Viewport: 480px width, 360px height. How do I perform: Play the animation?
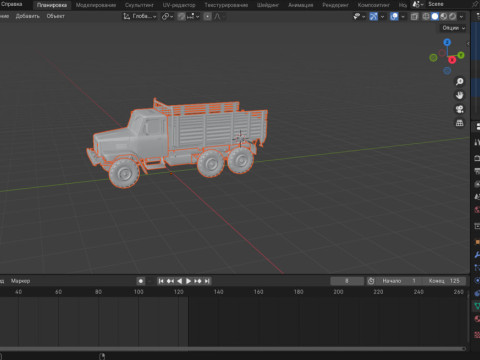coord(188,281)
